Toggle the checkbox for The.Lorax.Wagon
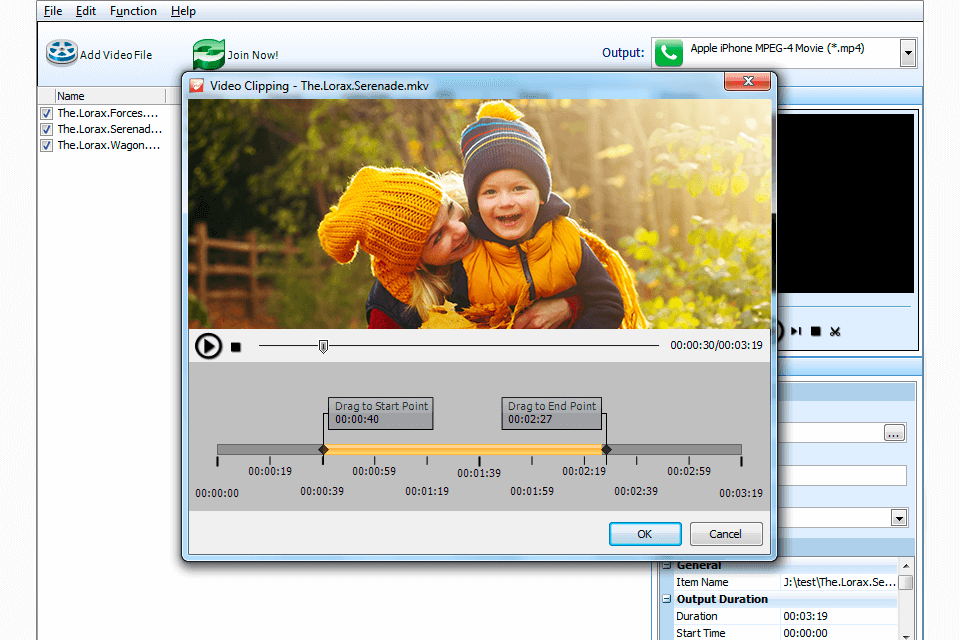Viewport: 960px width, 640px height. click(x=46, y=145)
